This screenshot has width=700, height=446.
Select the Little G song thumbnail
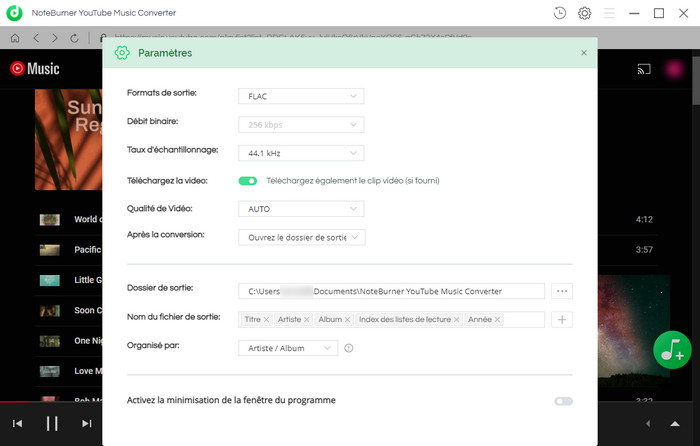50,280
